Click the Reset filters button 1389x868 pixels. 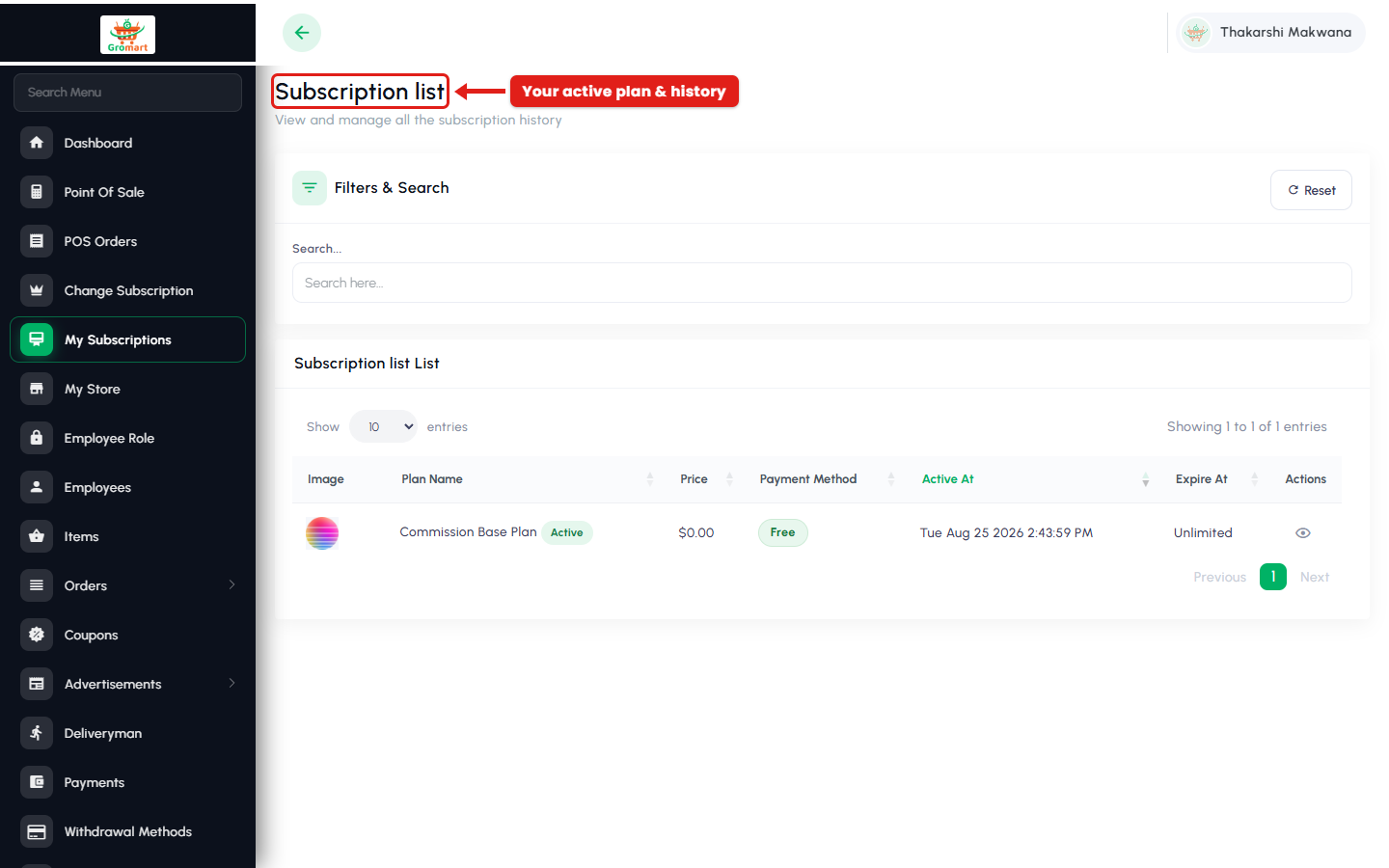tap(1311, 190)
